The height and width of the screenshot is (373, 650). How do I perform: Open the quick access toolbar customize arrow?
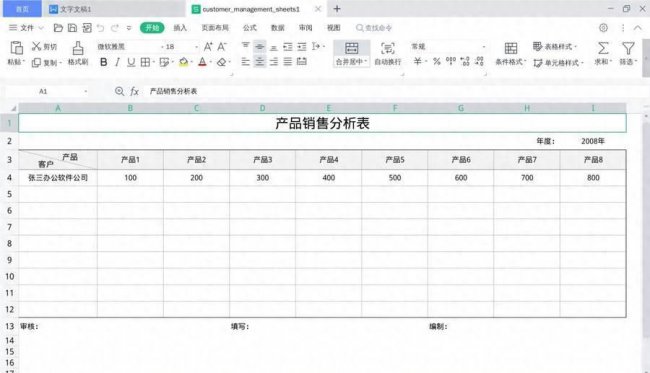point(129,28)
